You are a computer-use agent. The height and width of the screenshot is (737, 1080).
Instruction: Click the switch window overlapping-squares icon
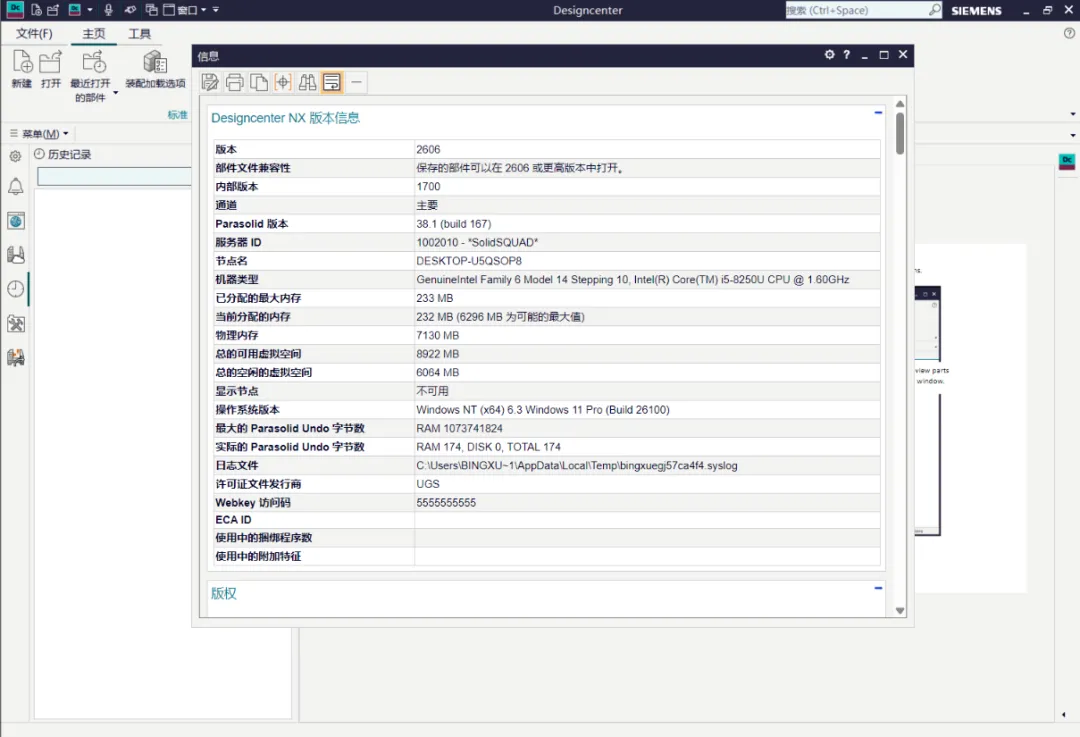(x=152, y=10)
